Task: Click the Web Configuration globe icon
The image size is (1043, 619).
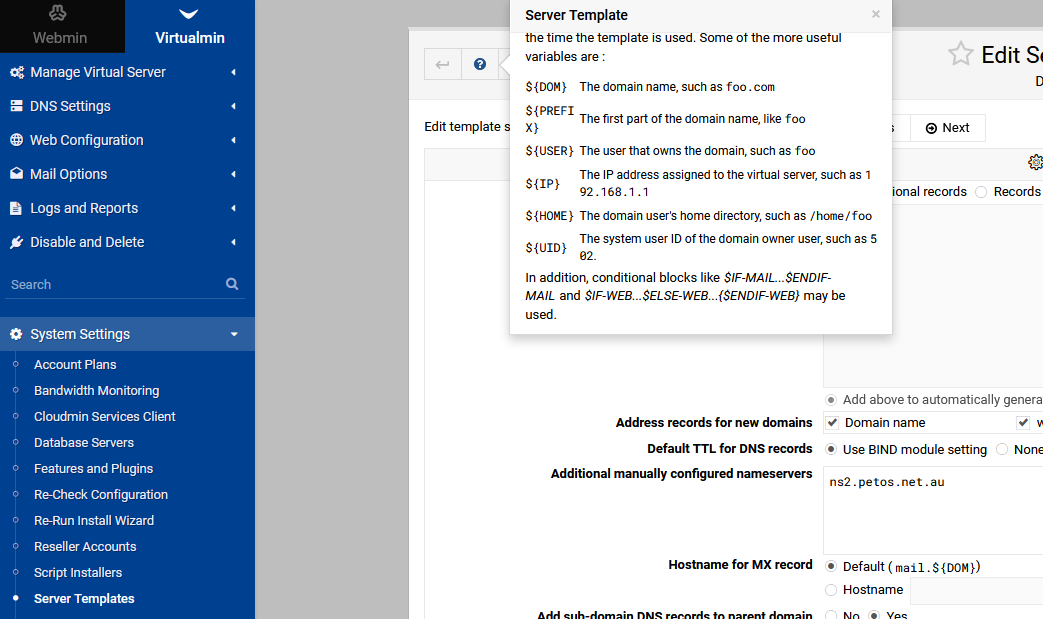Action: point(17,140)
